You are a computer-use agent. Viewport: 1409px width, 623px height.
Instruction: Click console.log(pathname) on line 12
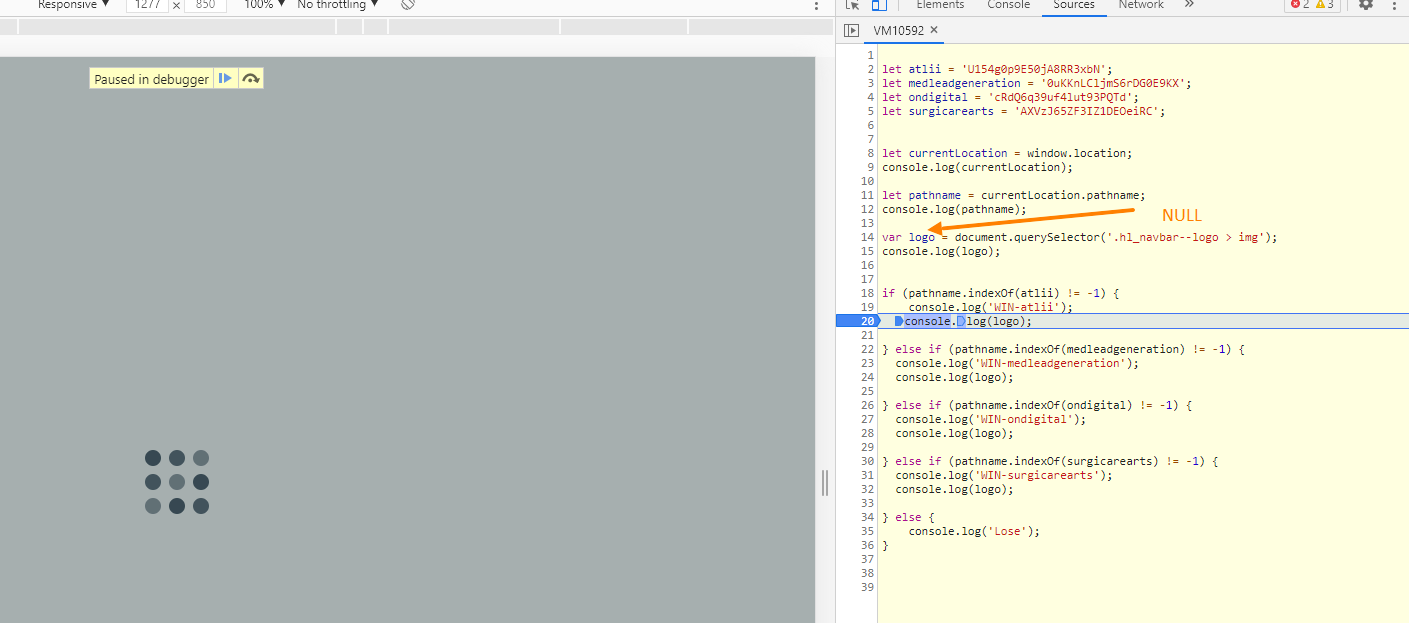pyautogui.click(x=951, y=209)
